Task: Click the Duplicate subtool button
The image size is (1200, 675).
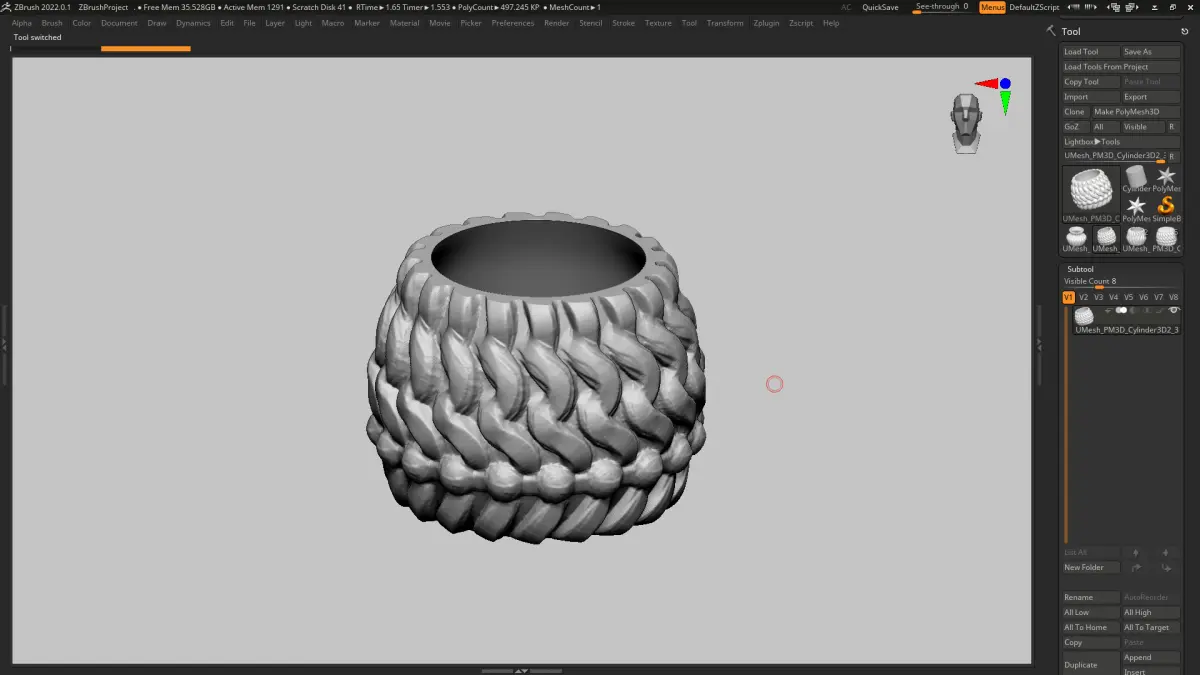Action: coord(1091,664)
